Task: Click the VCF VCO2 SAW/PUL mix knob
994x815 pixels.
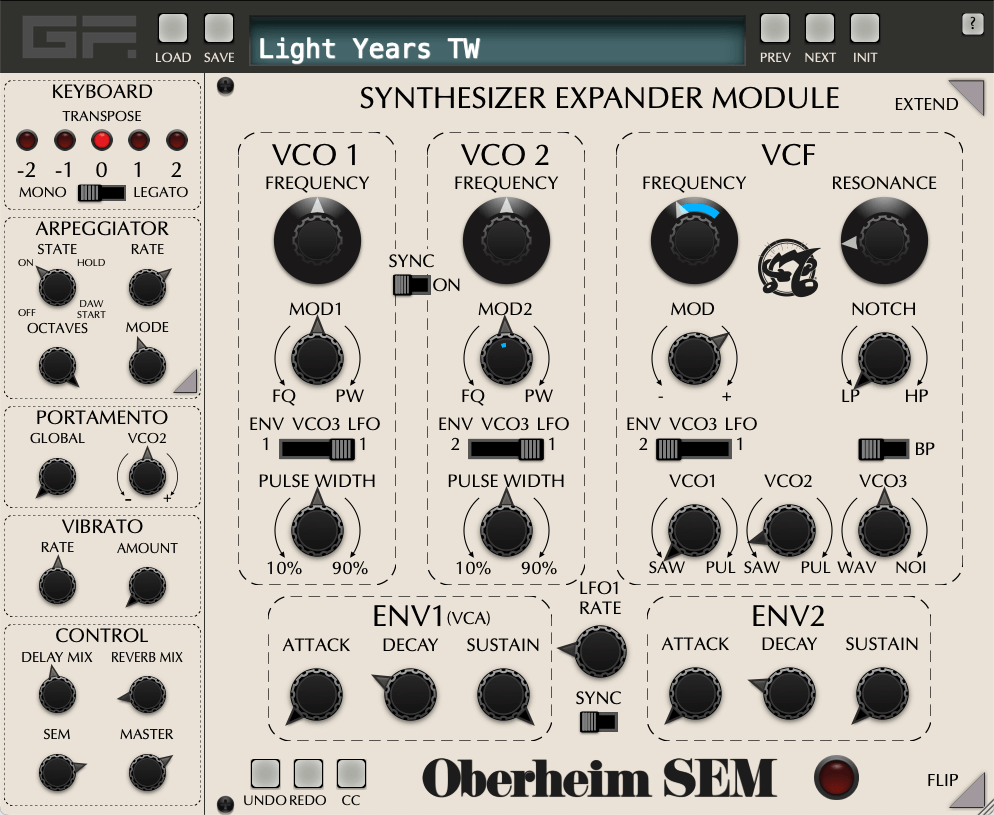Action: click(789, 530)
